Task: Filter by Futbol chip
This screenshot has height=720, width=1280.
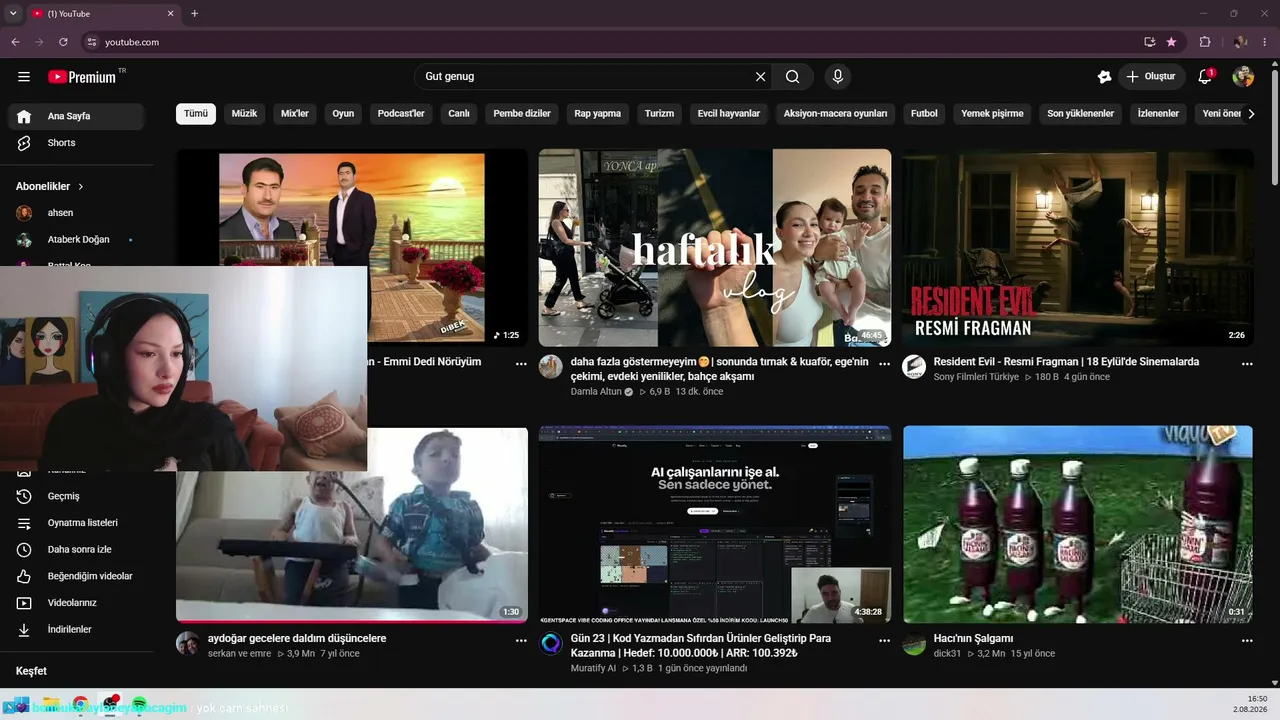Action: [924, 114]
